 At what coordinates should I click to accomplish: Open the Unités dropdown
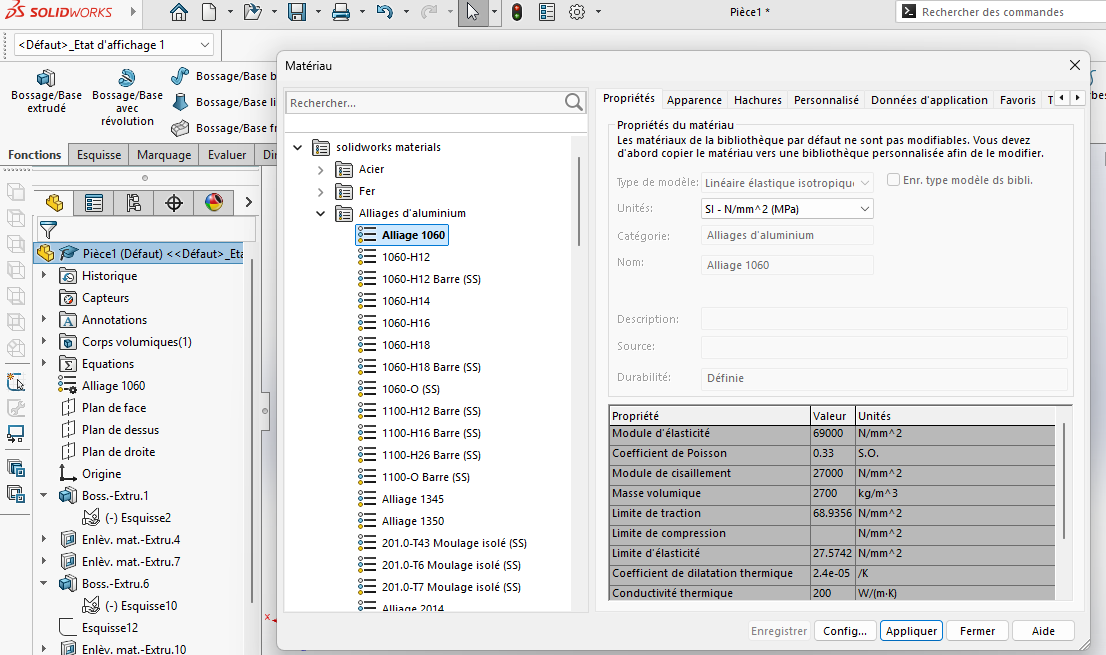(787, 209)
